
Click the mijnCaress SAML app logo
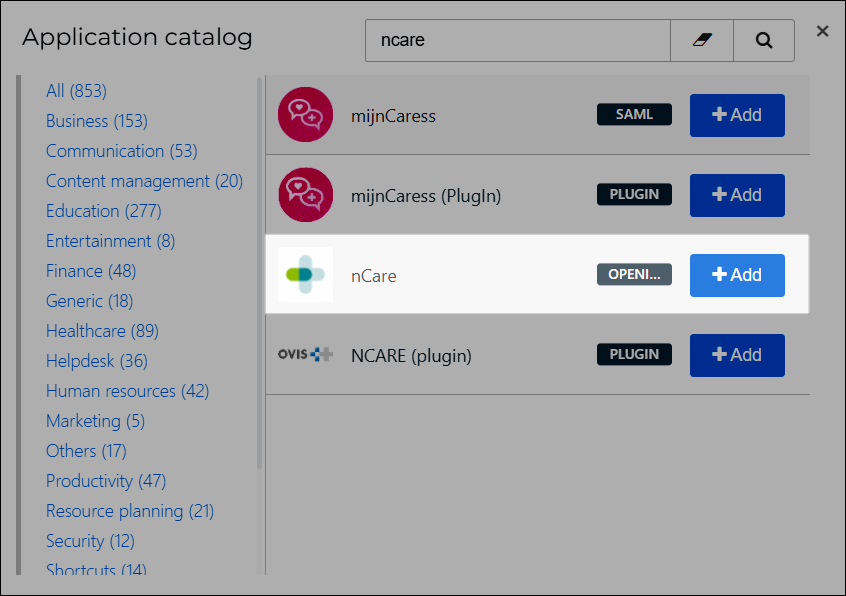click(x=305, y=115)
